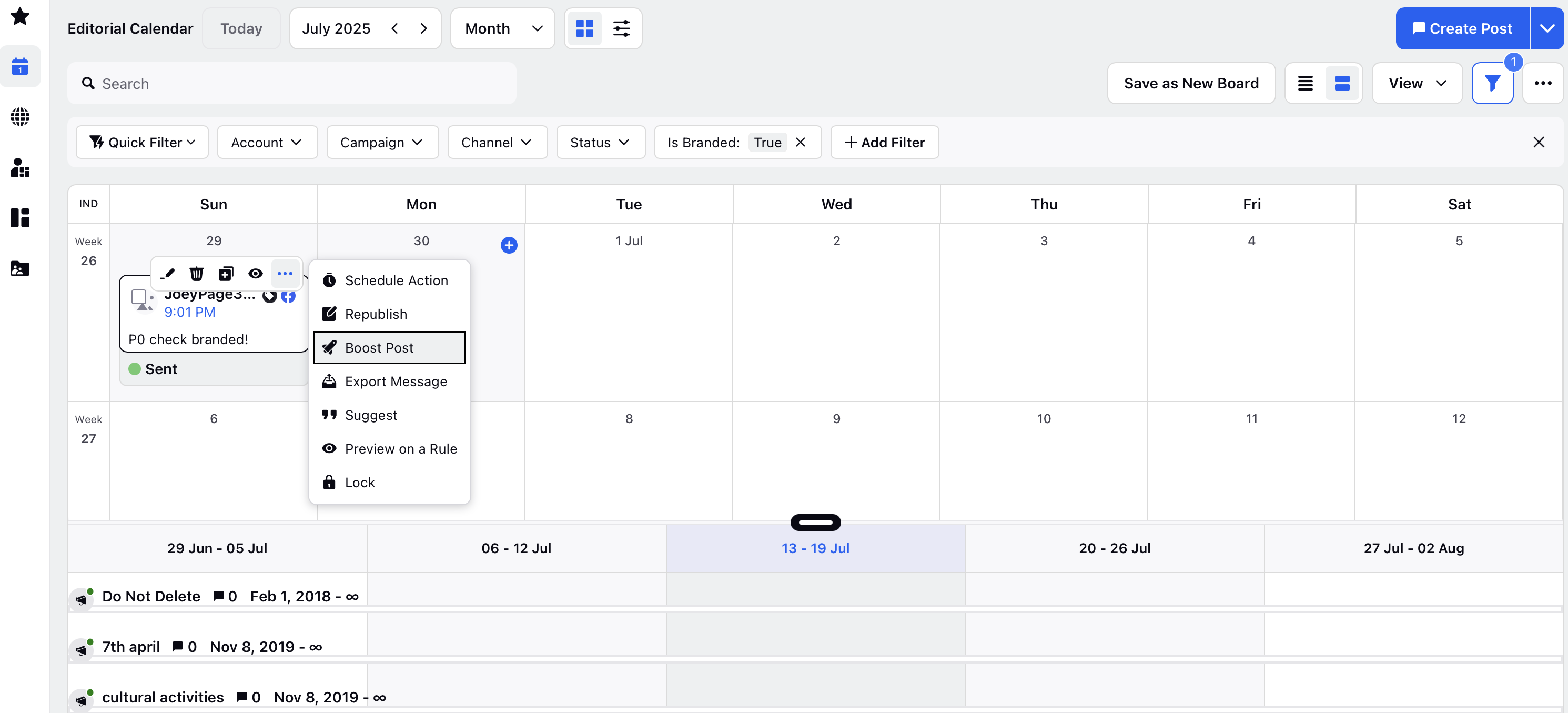Select Export Message menu item
This screenshot has width=1568, height=713.
389,381
